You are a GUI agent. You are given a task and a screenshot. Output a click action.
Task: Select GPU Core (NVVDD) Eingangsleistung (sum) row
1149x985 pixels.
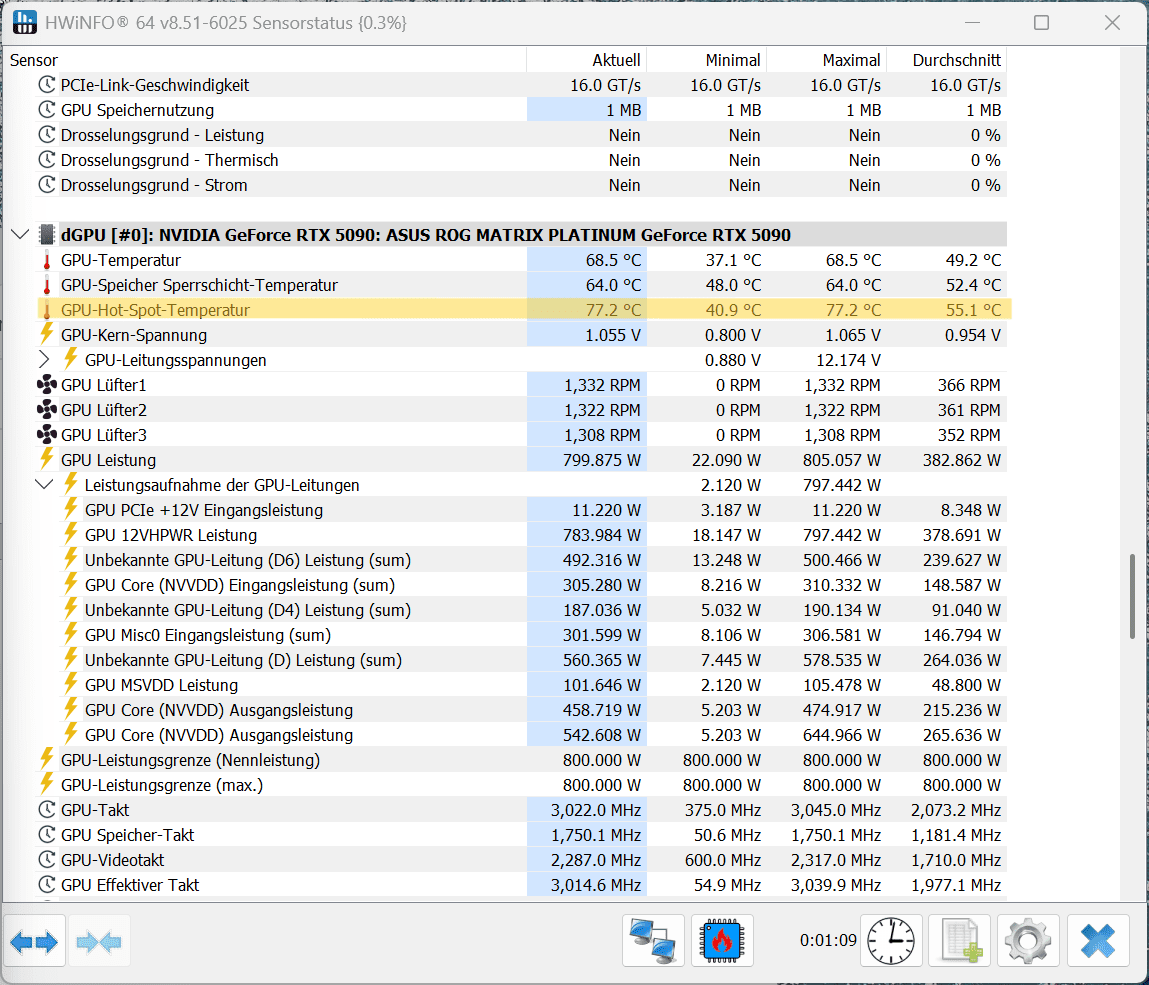(x=521, y=585)
